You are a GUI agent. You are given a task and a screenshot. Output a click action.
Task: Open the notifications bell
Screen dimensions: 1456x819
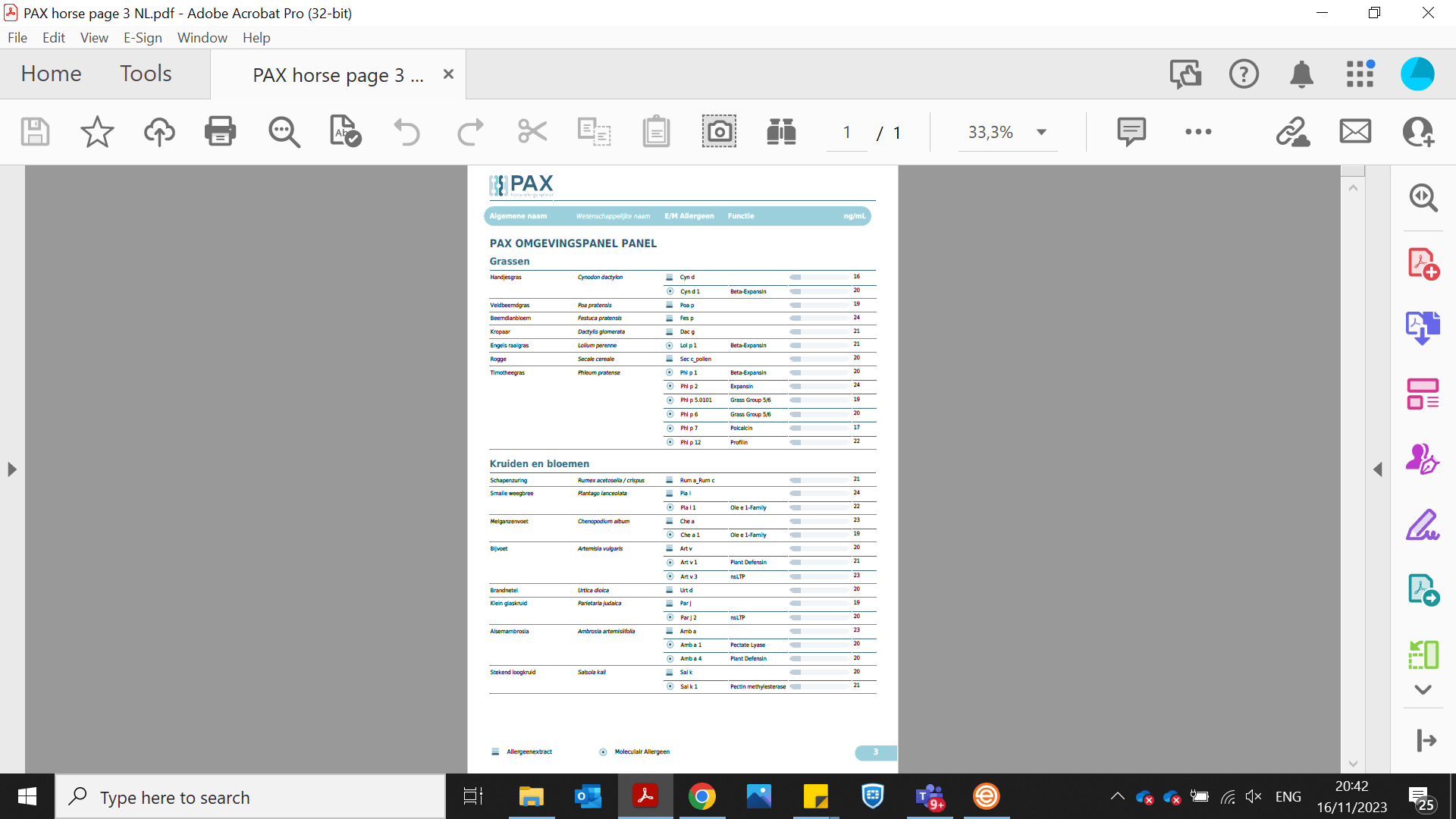coord(1301,74)
